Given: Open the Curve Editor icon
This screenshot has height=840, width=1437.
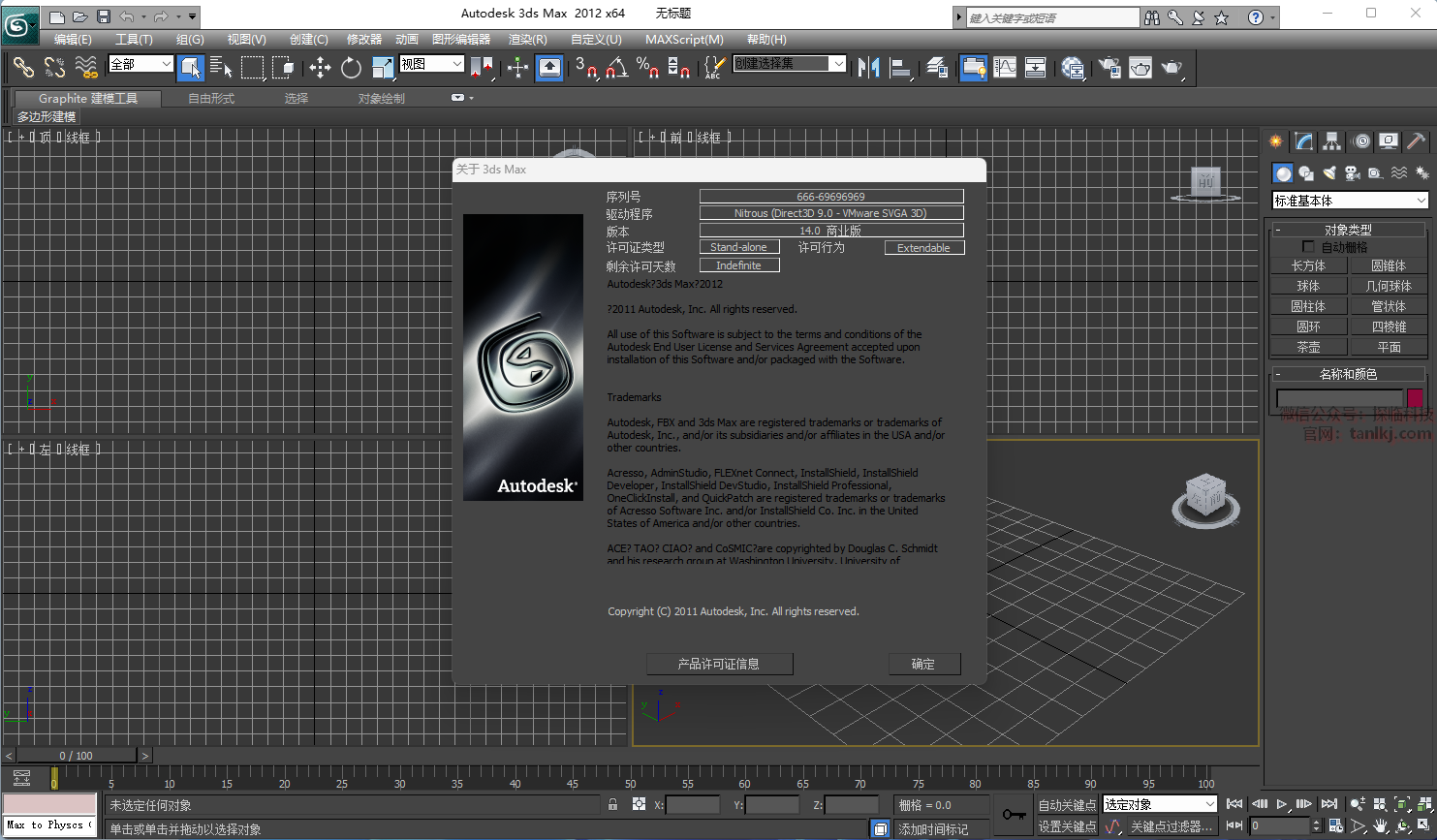Looking at the screenshot, I should [x=1005, y=67].
